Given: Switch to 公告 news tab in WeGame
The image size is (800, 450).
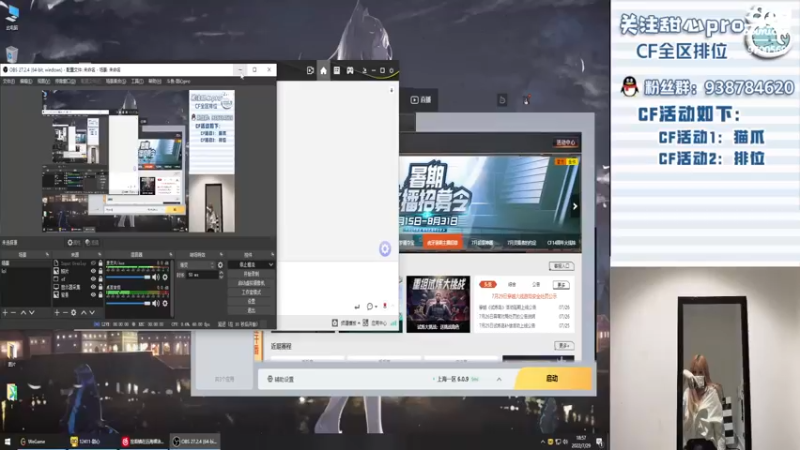Looking at the screenshot, I should [536, 284].
